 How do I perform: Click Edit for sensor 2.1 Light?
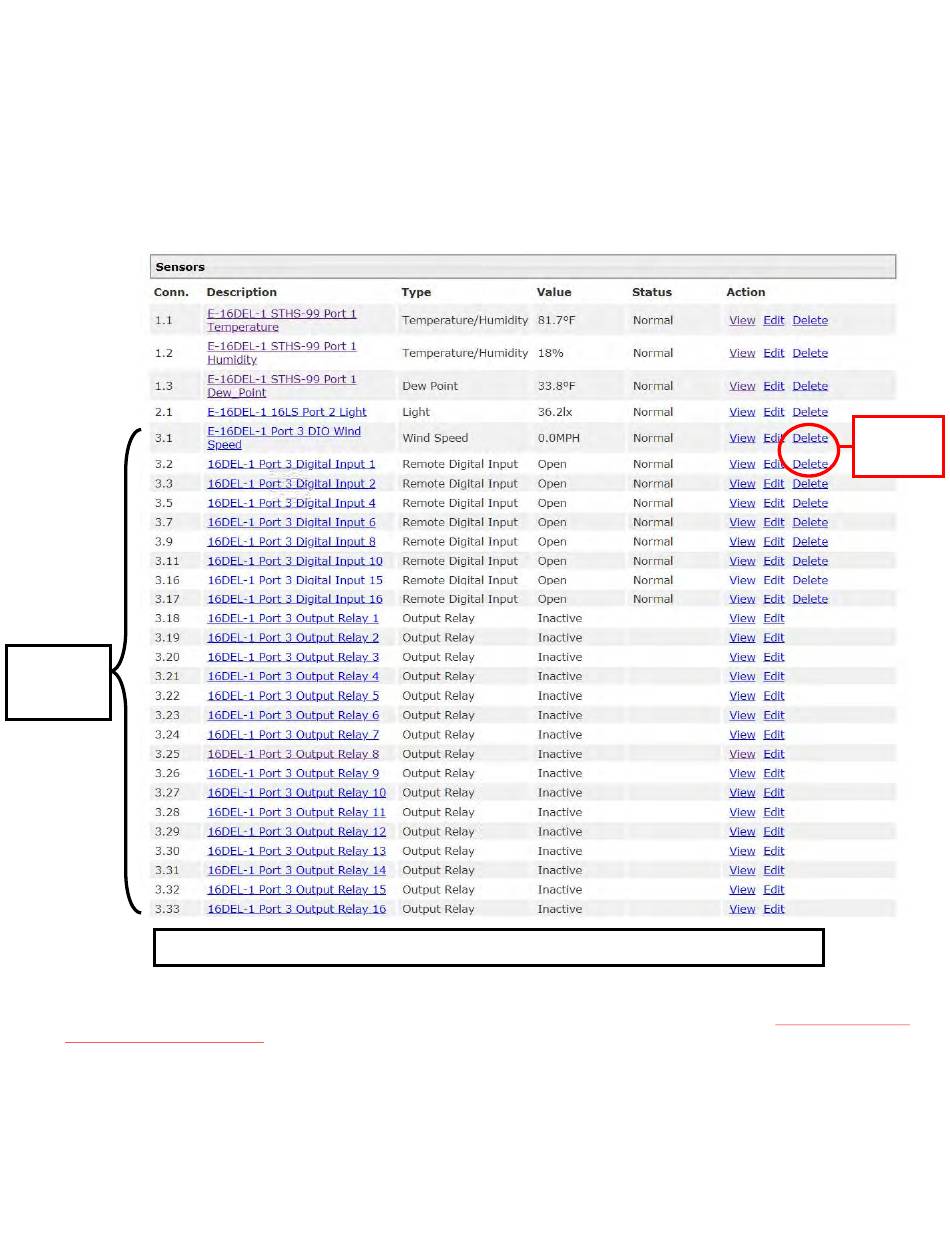[x=774, y=412]
